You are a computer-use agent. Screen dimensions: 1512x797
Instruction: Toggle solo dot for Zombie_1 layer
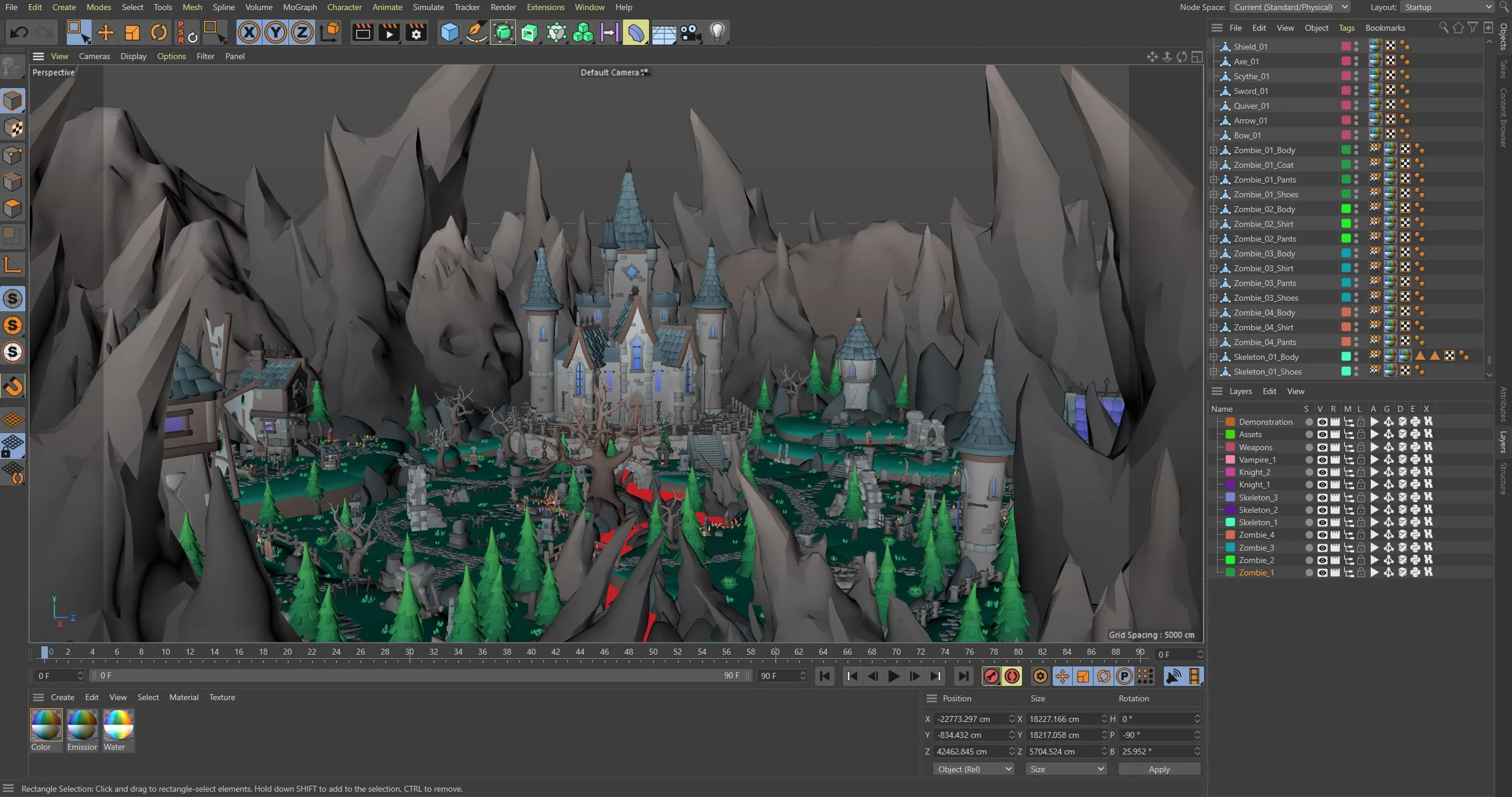point(1309,572)
